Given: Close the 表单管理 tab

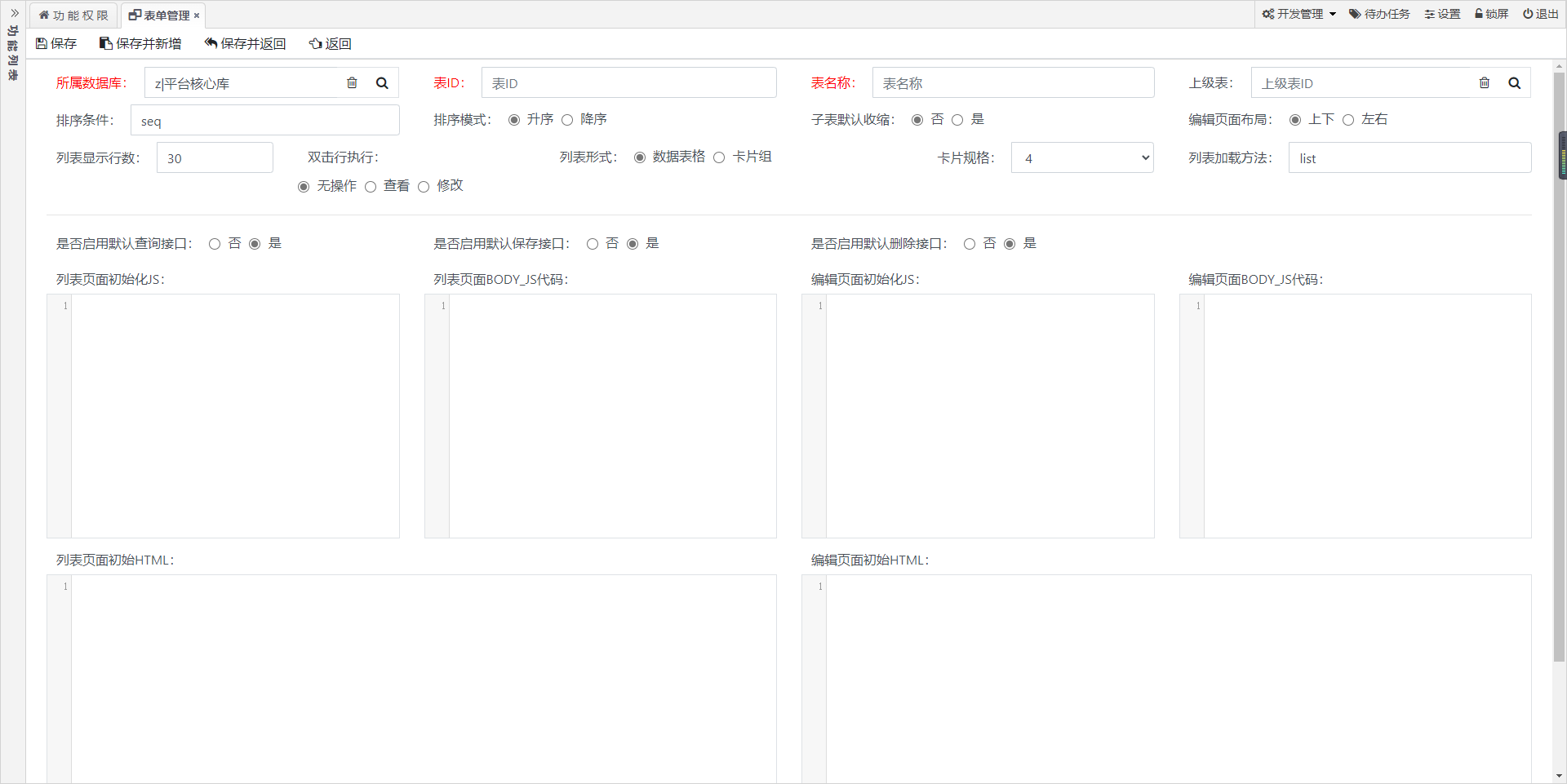Looking at the screenshot, I should (x=197, y=16).
